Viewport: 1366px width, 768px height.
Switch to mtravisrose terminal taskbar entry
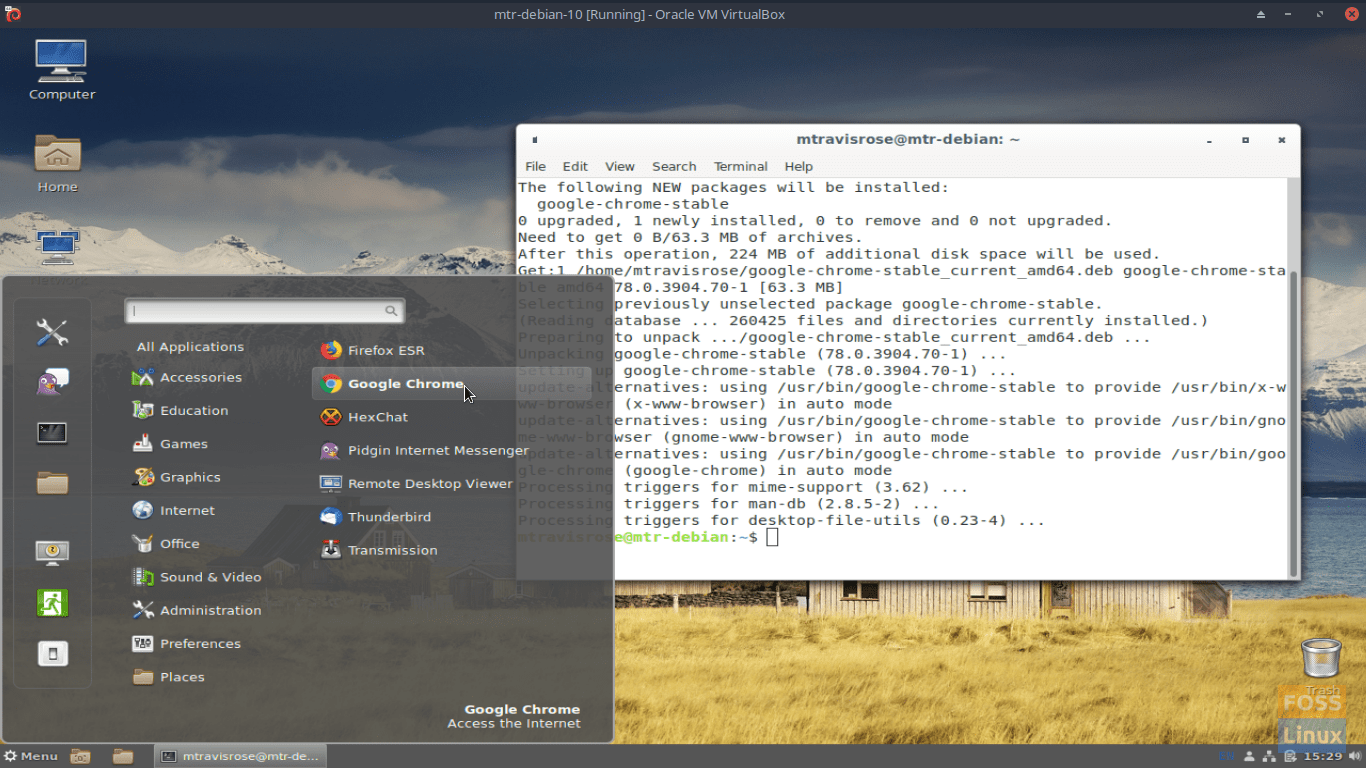pyautogui.click(x=240, y=756)
